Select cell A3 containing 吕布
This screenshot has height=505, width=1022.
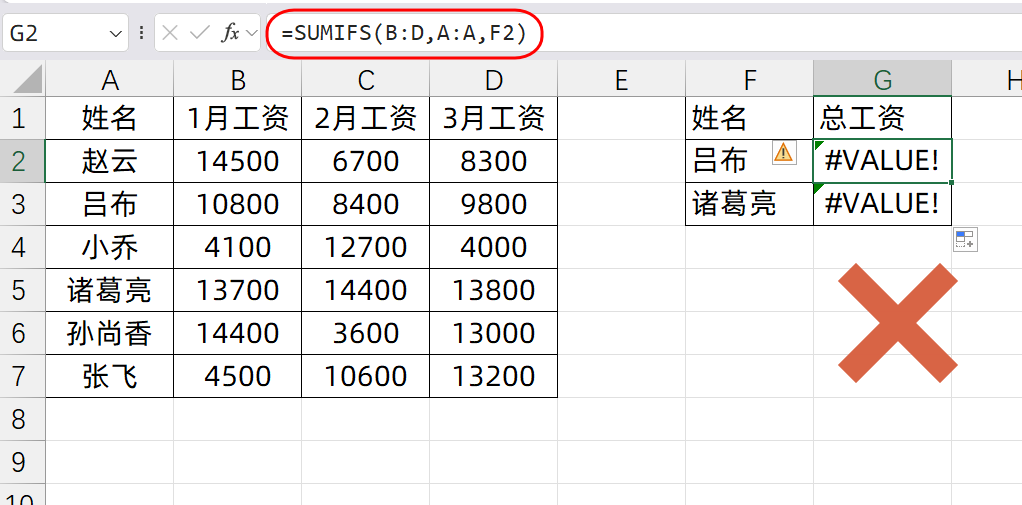click(110, 204)
